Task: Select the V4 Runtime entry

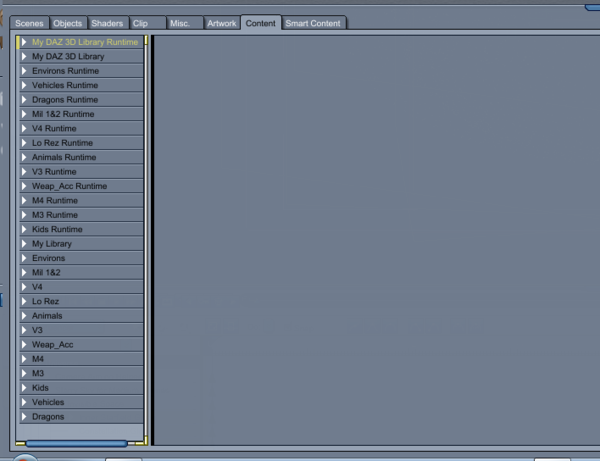Action: (82, 128)
